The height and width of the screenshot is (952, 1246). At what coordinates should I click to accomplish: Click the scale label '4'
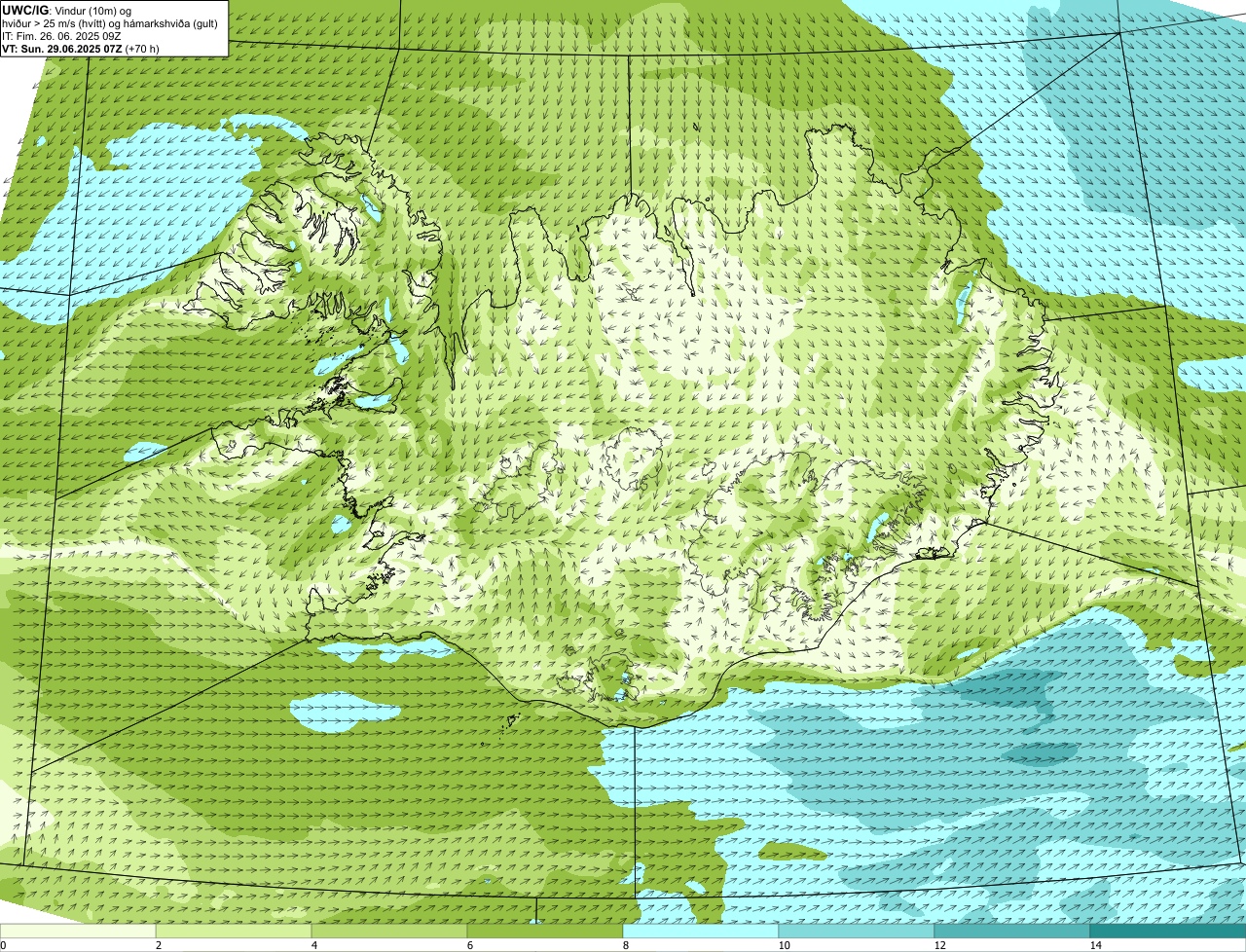click(313, 945)
